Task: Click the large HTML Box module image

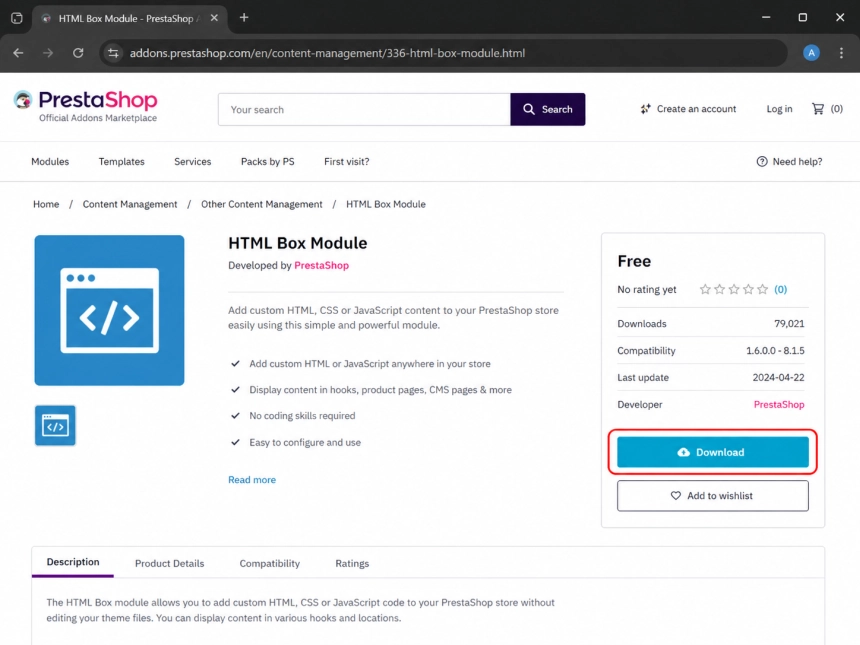Action: coord(109,310)
